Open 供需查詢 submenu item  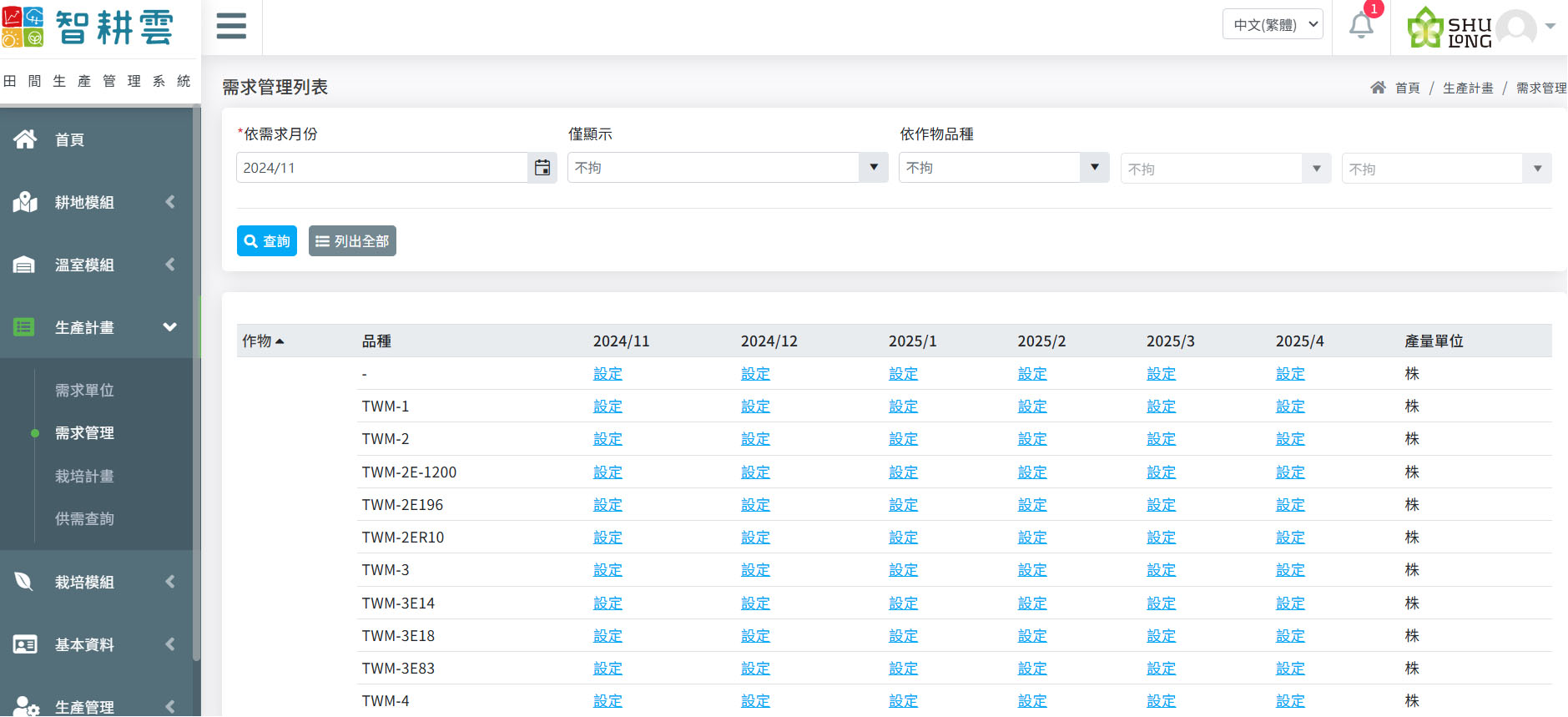(x=84, y=519)
